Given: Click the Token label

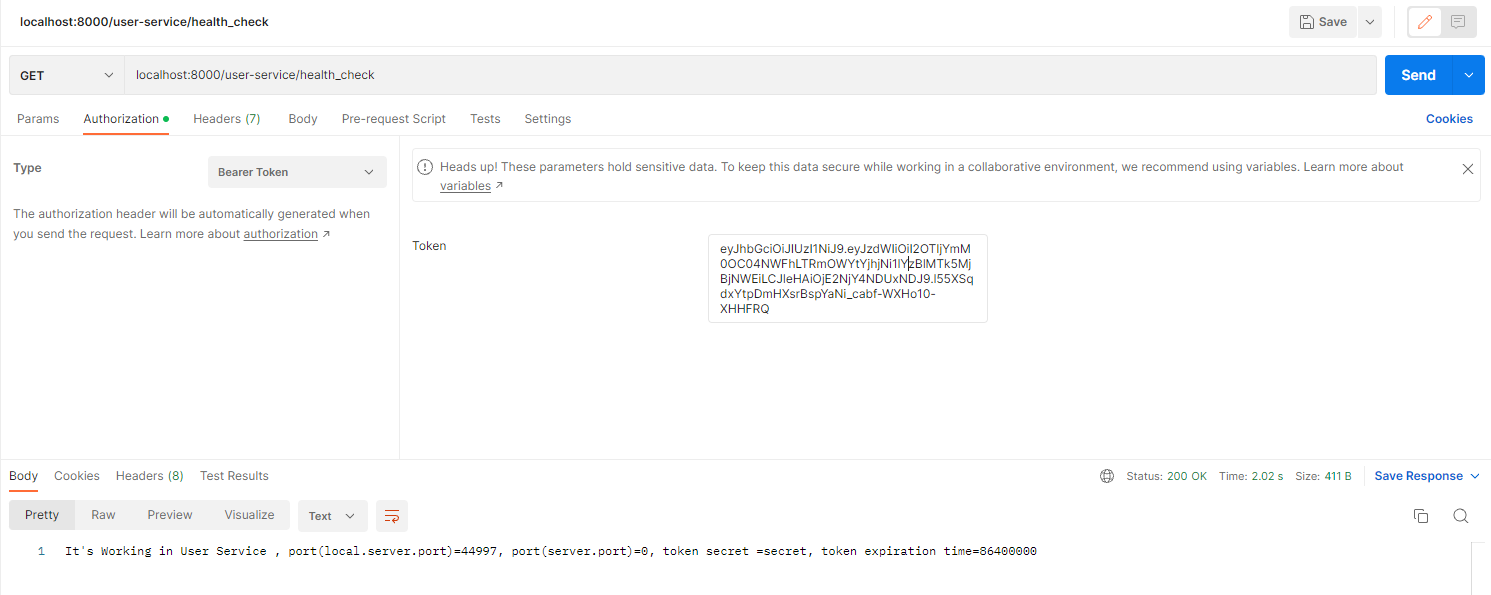Looking at the screenshot, I should coord(429,246).
